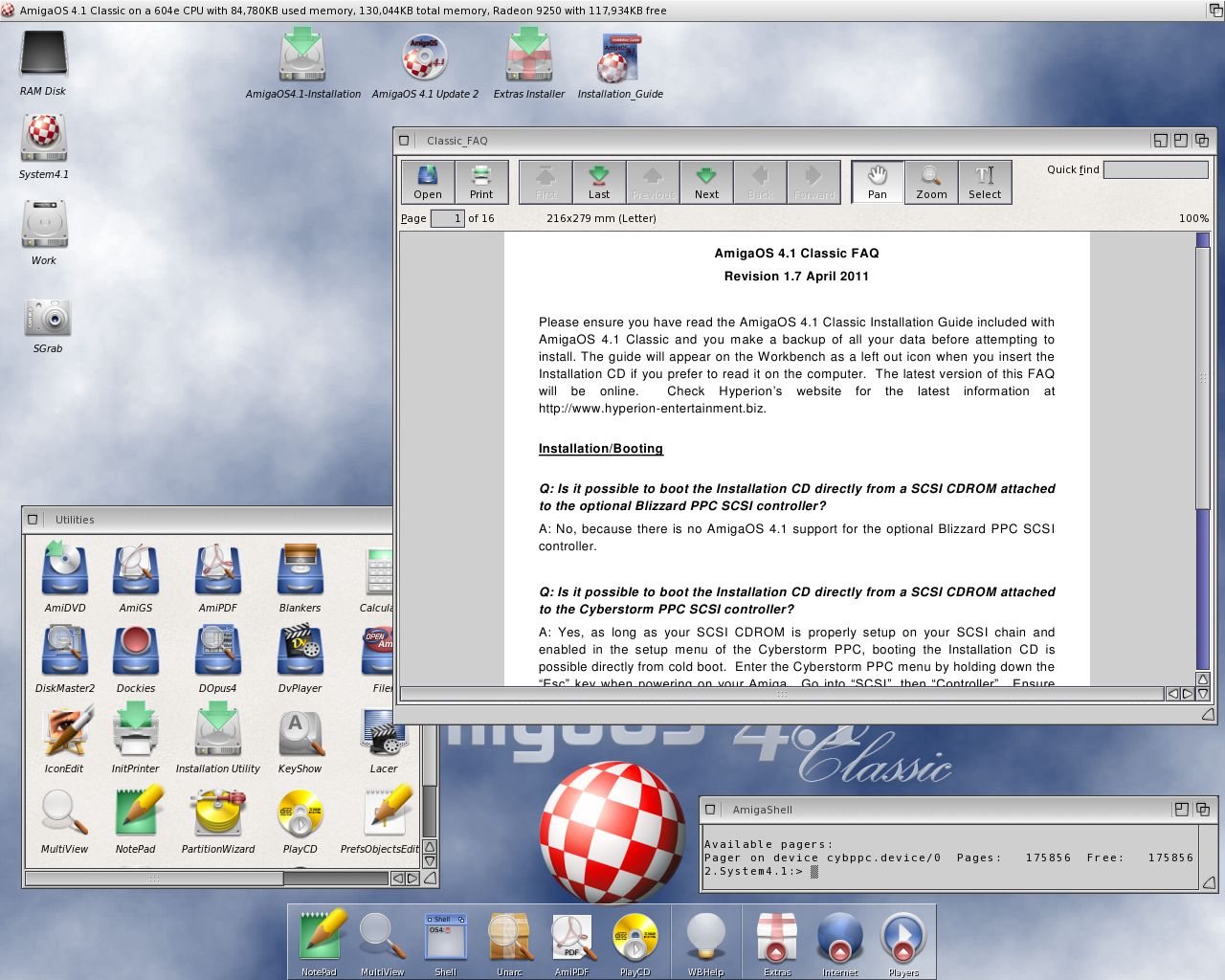The height and width of the screenshot is (980, 1225).
Task: Activate the Zoom magnifier tool
Action: pyautogui.click(x=931, y=181)
